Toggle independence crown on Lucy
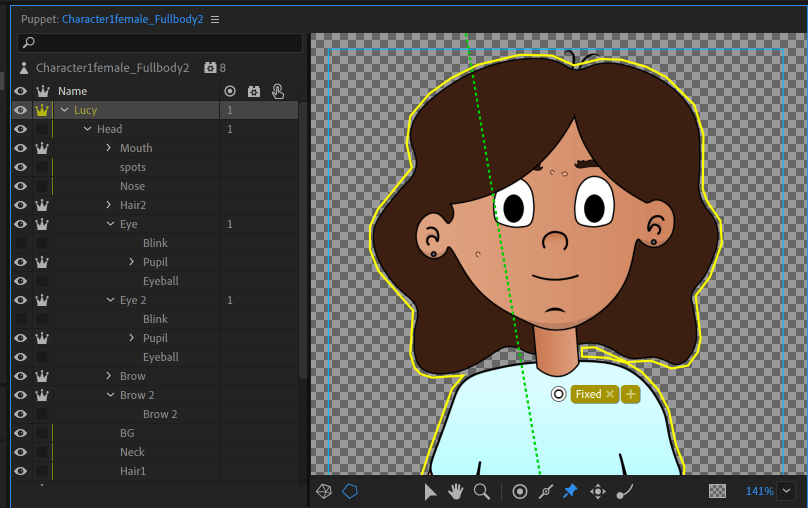 [42, 110]
